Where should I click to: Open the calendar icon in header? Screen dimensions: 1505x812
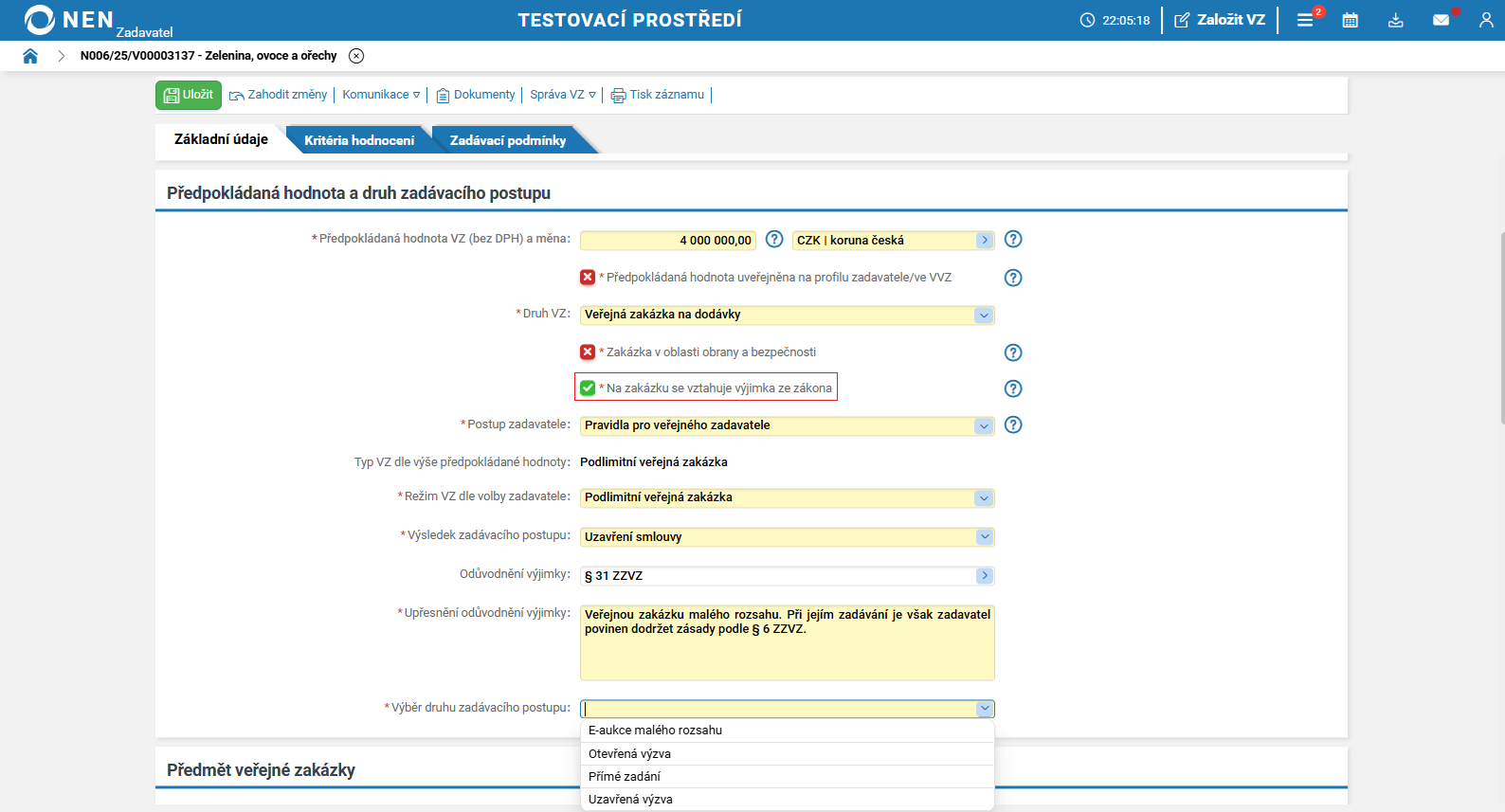(x=1351, y=20)
